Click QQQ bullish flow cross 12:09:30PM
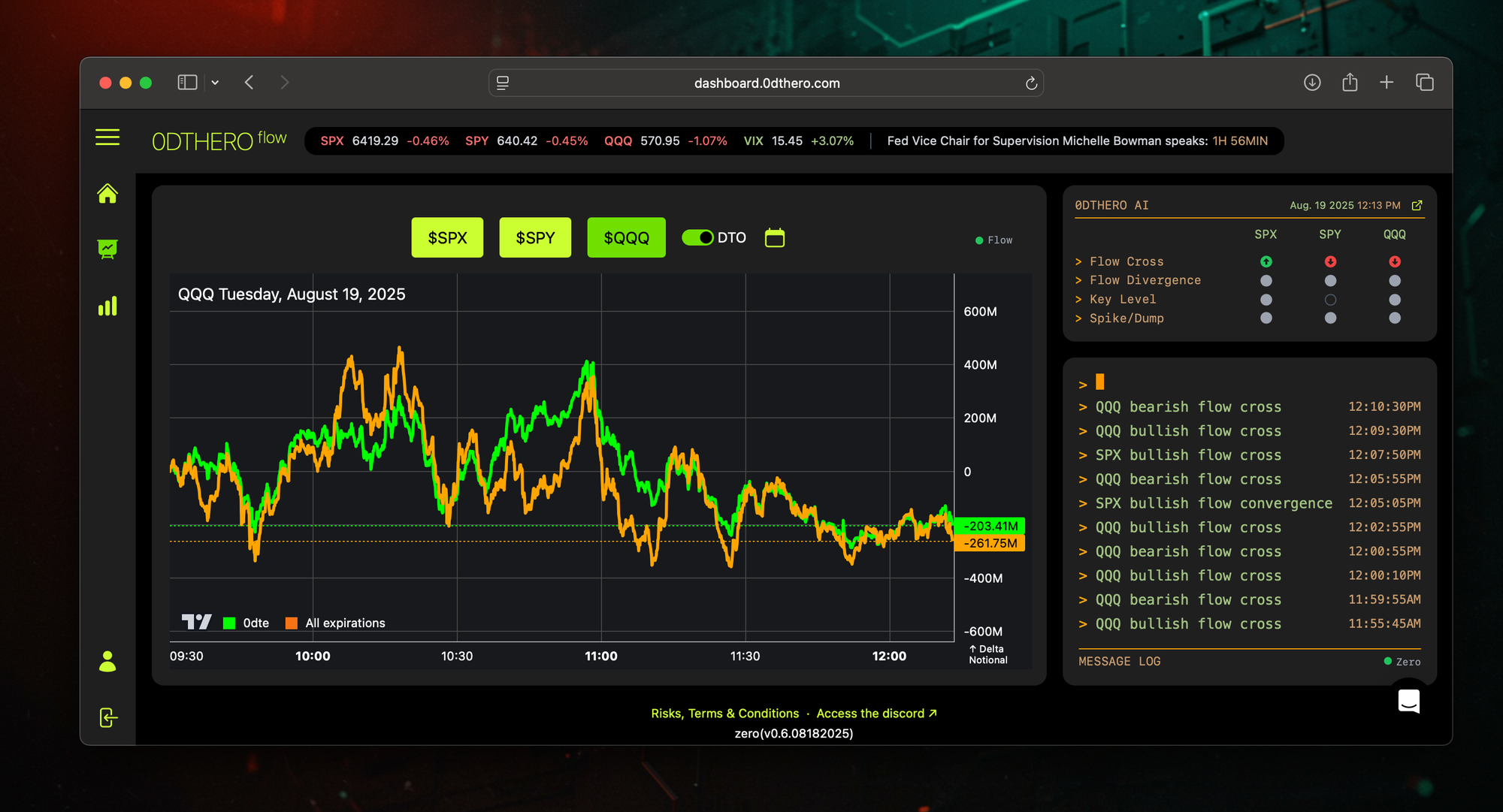This screenshot has height=812, width=1503. pos(1249,430)
